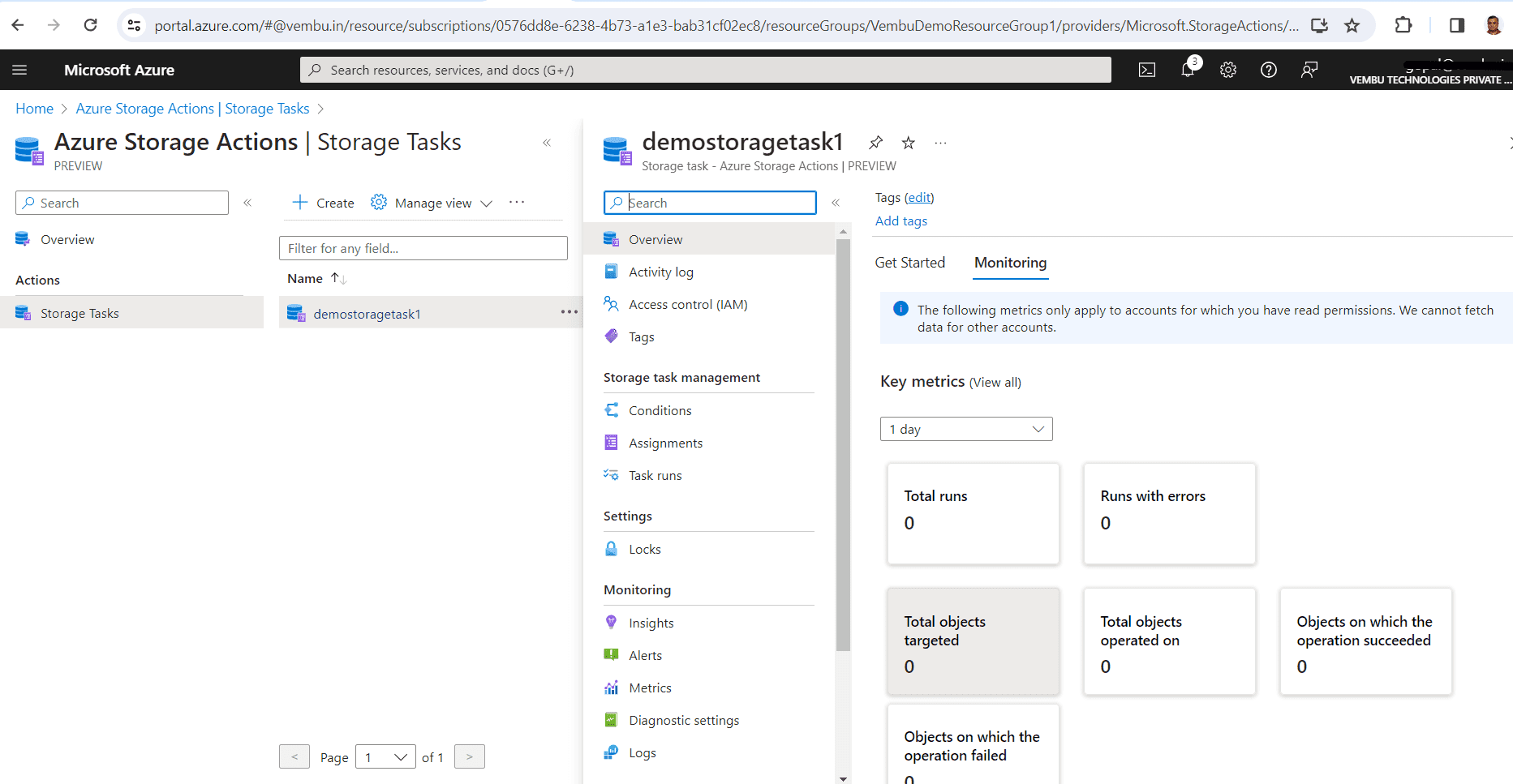
Task: Switch to the Get Started tab
Action: point(910,263)
